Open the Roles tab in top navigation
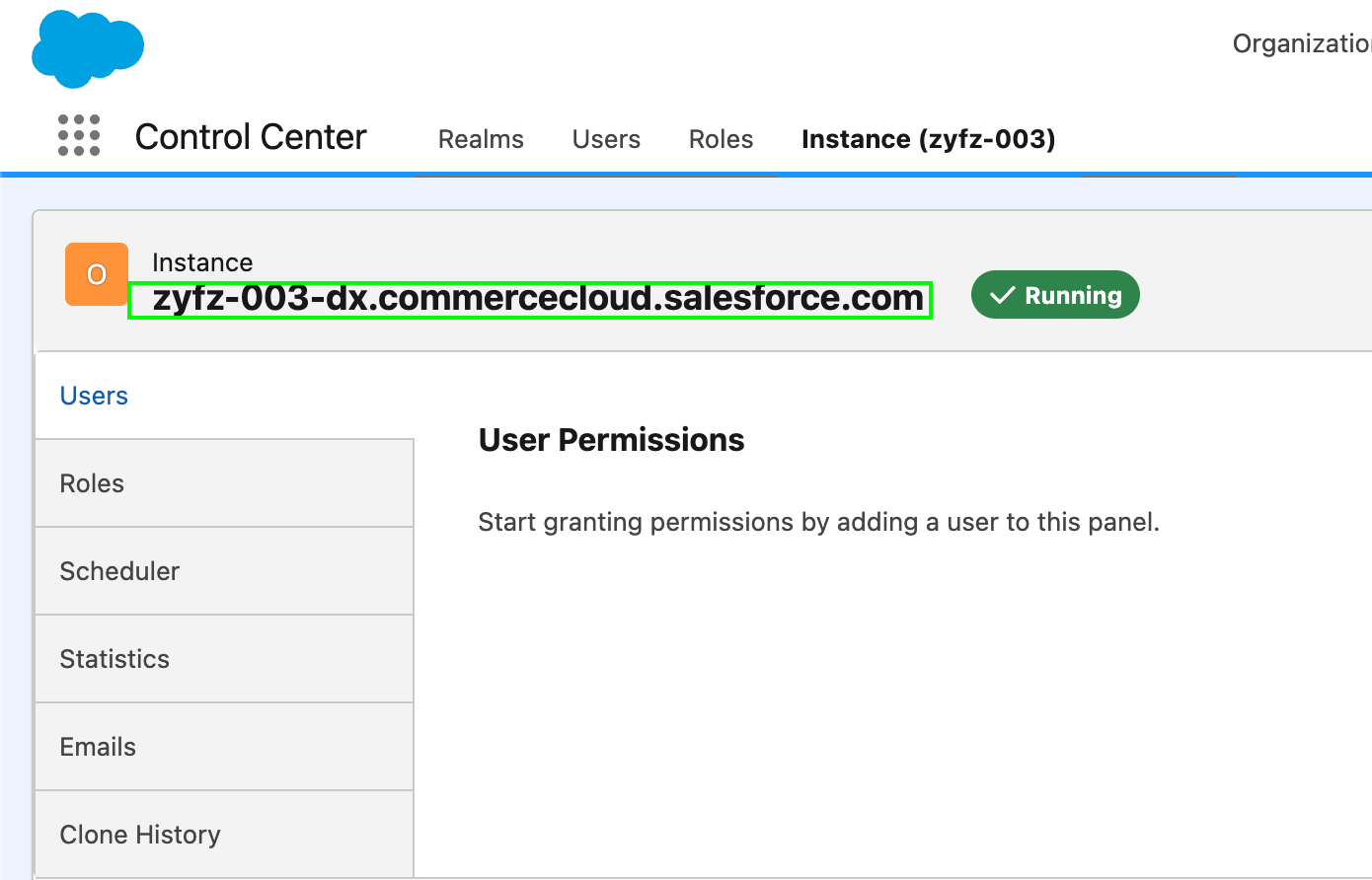 click(x=722, y=139)
